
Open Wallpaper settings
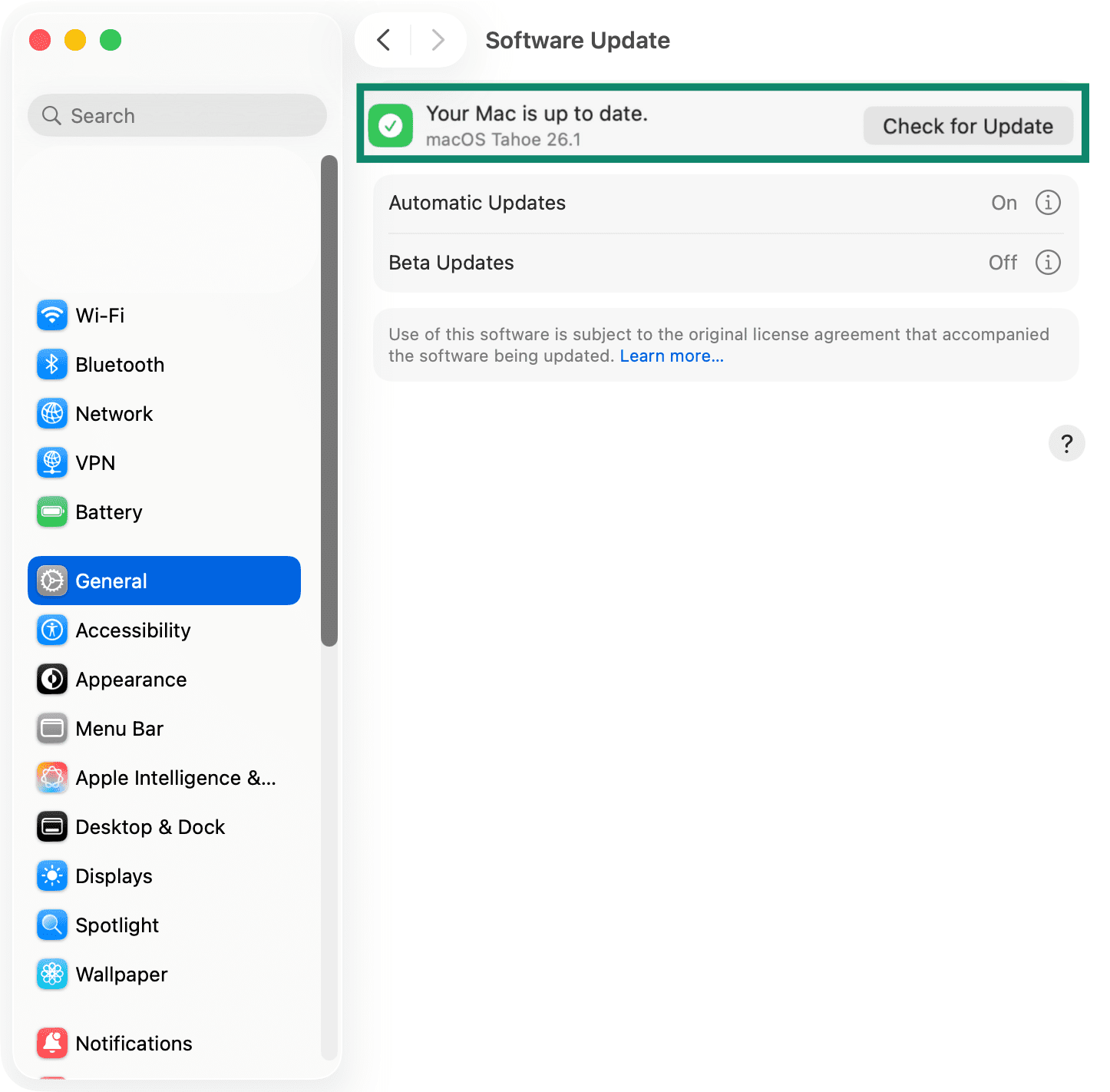[121, 974]
